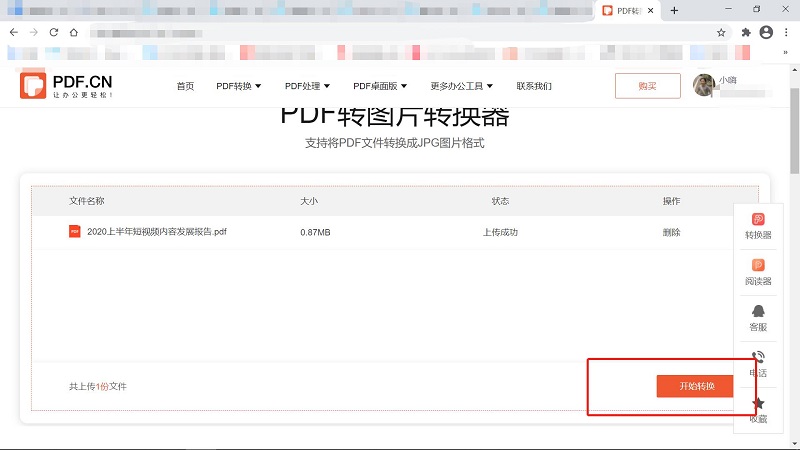Viewport: 800px width, 450px height.
Task: Click the 电话 phone icon in side panel
Action: pos(758,357)
